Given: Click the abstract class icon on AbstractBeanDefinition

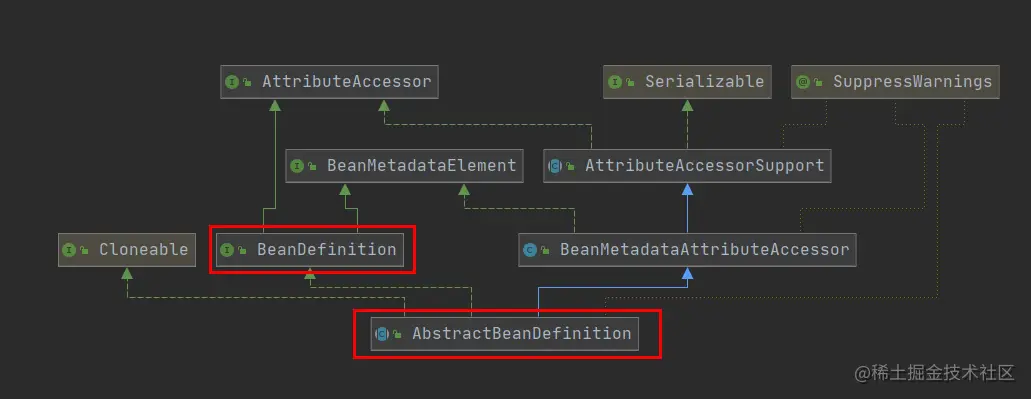Looking at the screenshot, I should 381,334.
